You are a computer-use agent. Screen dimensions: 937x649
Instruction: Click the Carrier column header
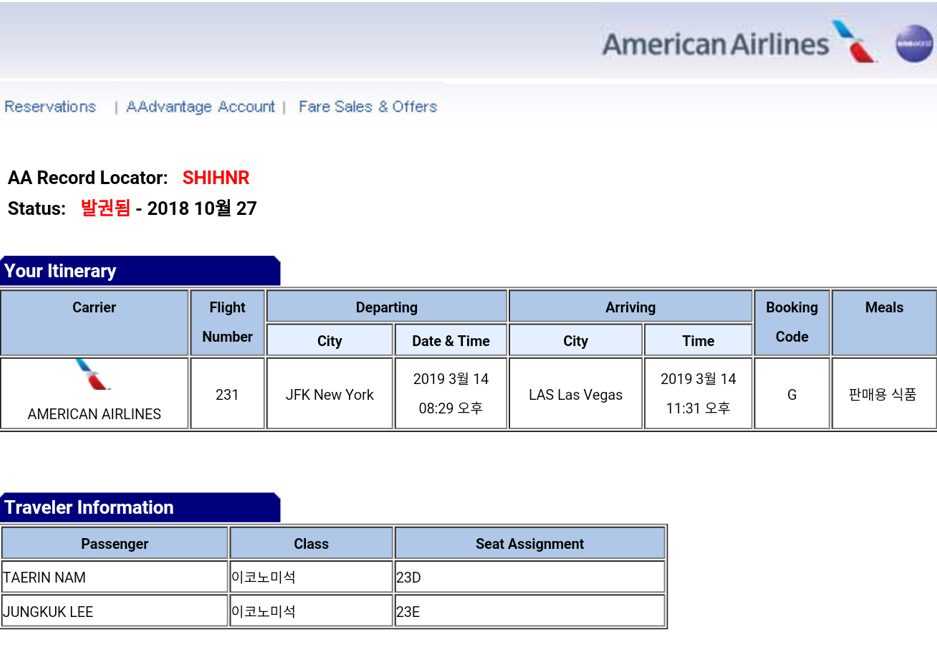coord(94,323)
